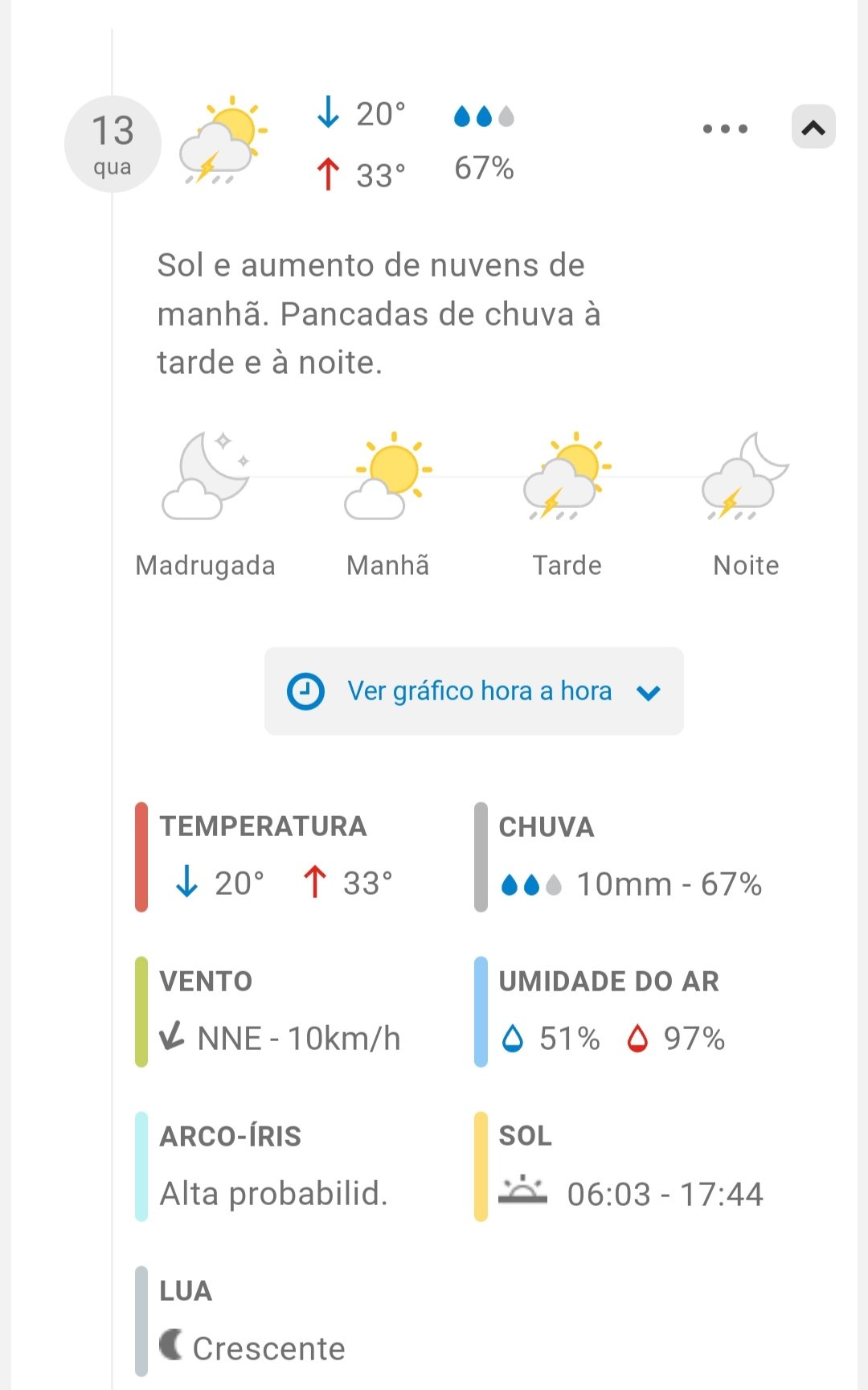Click the date badge 13 qua
The width and height of the screenshot is (868, 1390).
point(113,144)
